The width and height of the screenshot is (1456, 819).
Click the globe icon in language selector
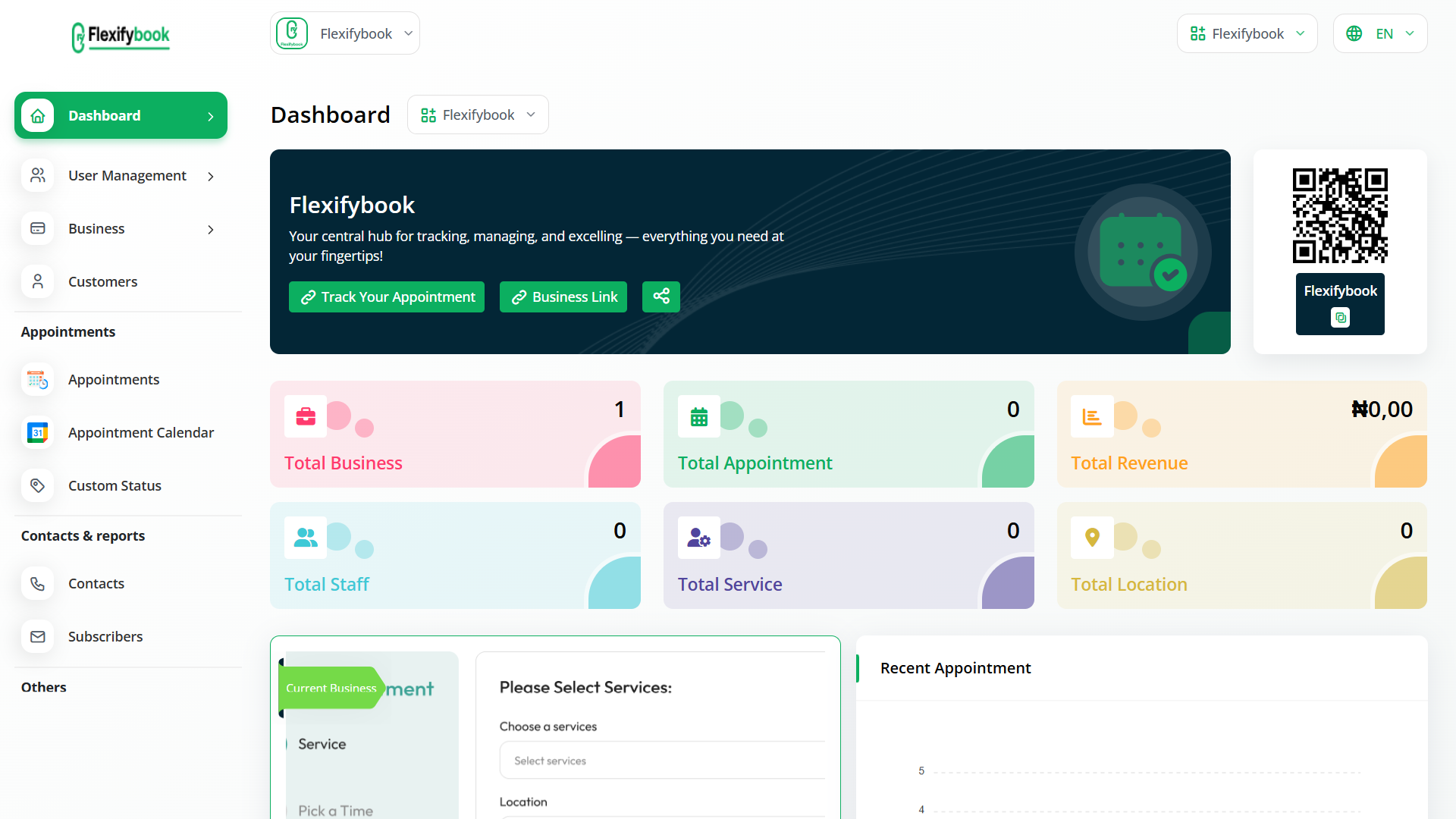1354,33
